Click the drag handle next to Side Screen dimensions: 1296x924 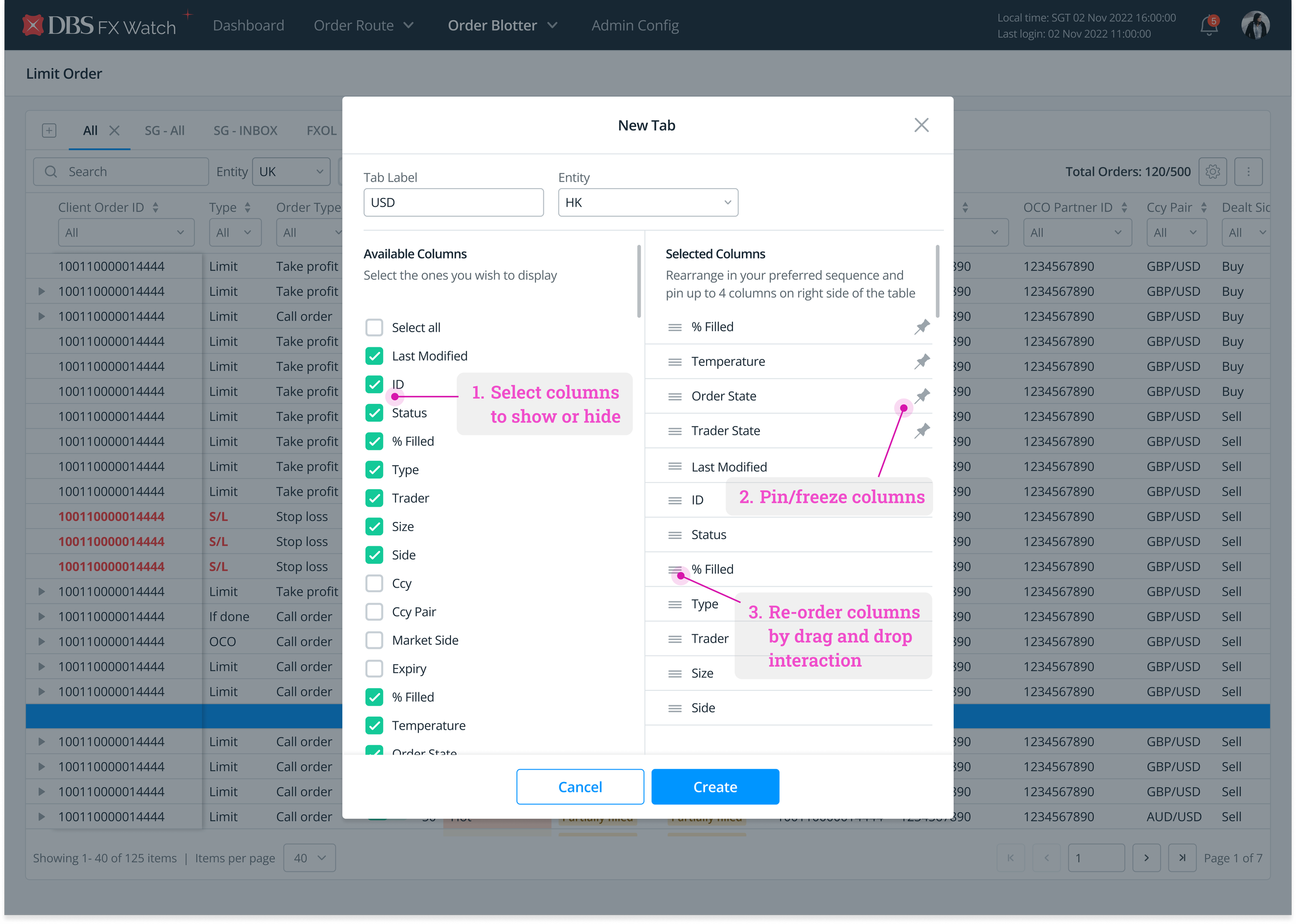point(674,708)
